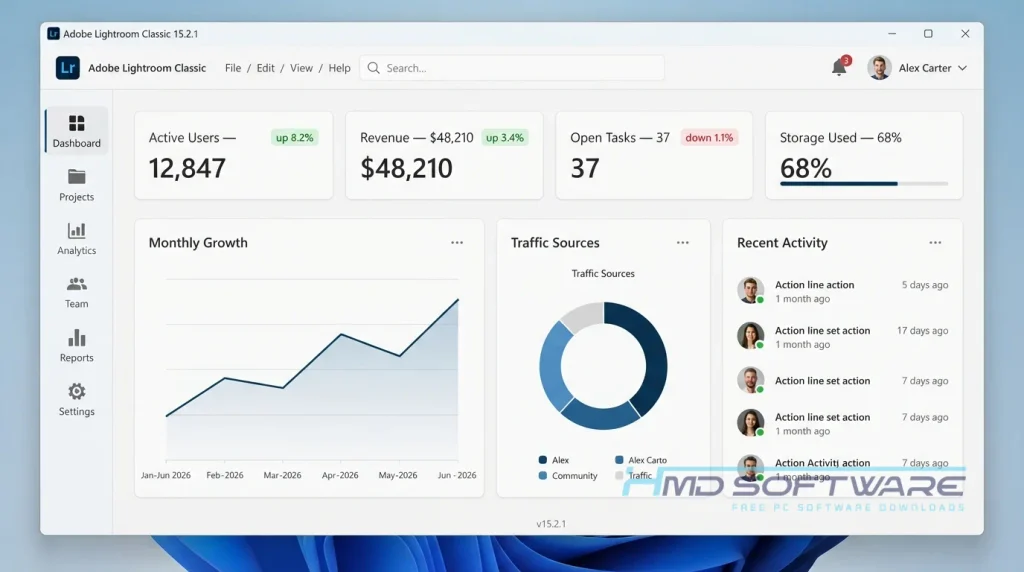Click the search magnifier icon
1024x572 pixels.
(374, 68)
